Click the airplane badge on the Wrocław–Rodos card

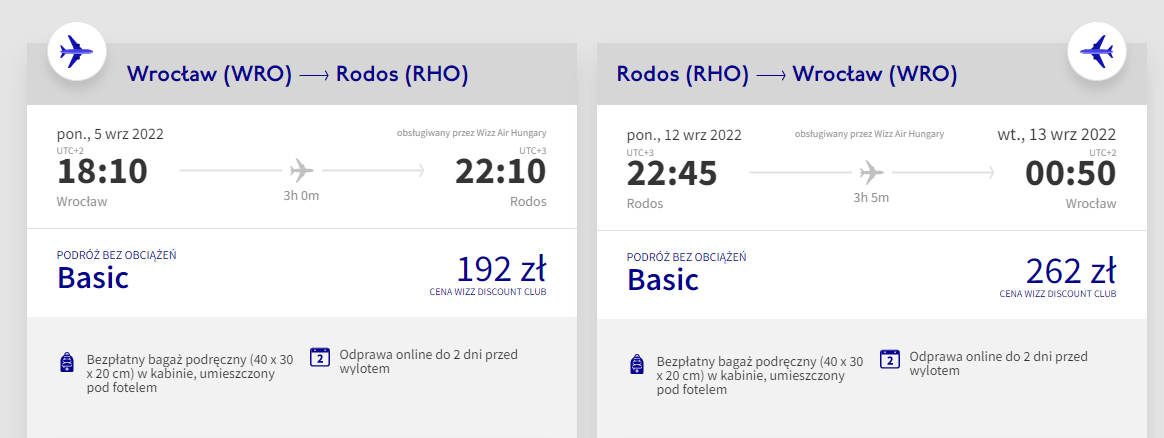click(x=76, y=52)
